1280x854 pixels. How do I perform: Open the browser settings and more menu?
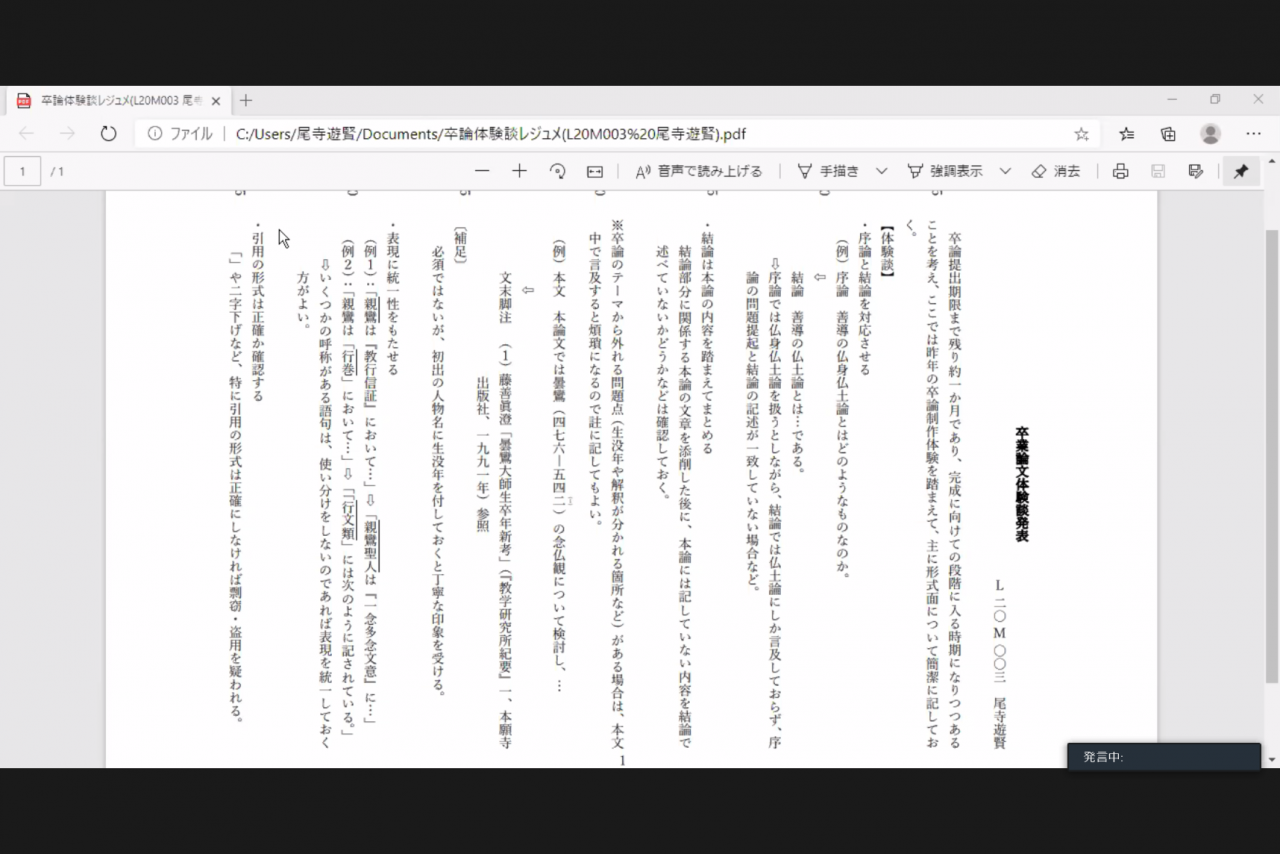point(1253,134)
